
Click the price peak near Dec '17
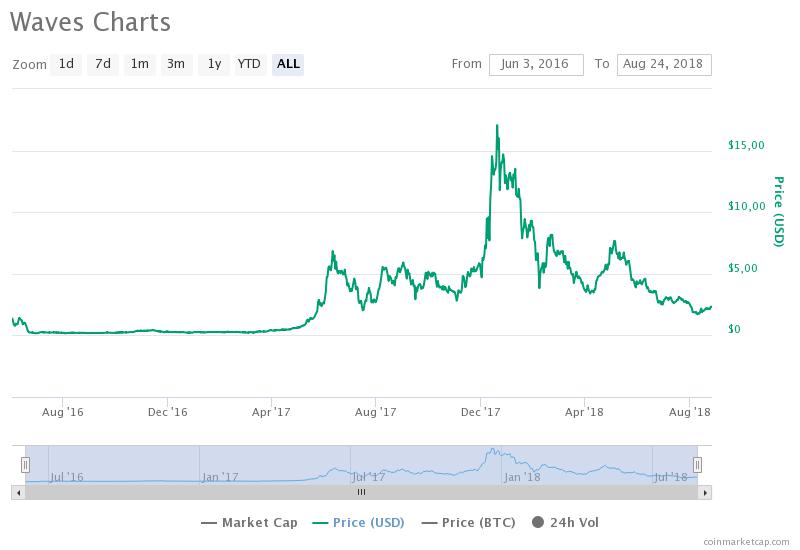497,126
